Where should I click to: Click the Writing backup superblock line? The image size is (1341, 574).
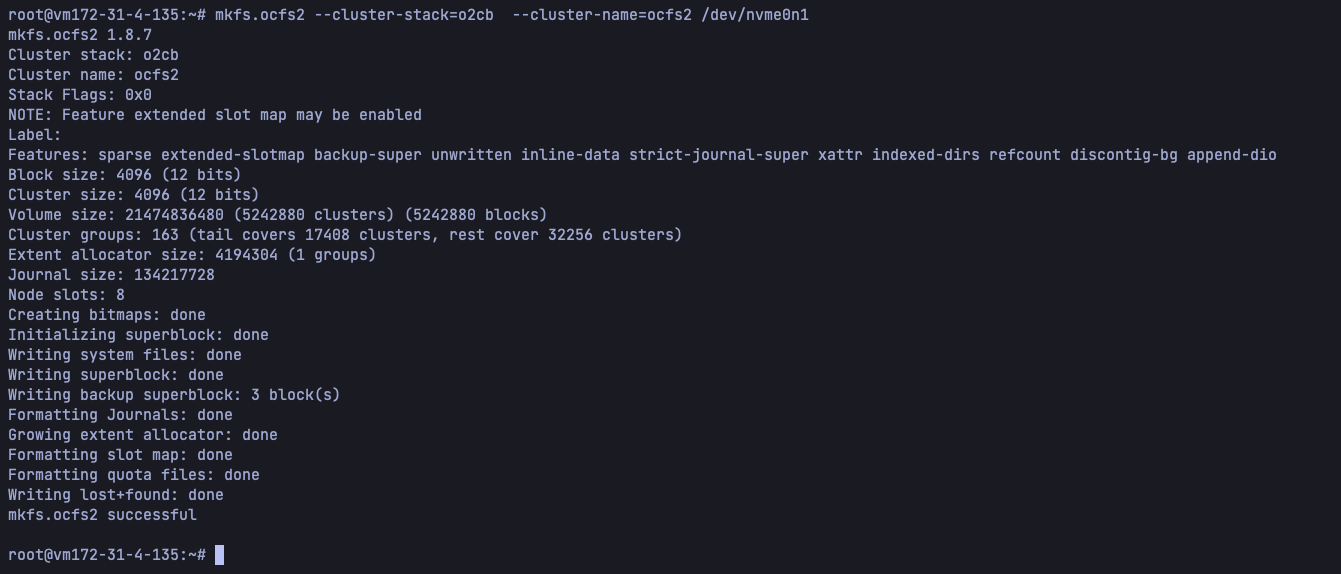[174, 395]
